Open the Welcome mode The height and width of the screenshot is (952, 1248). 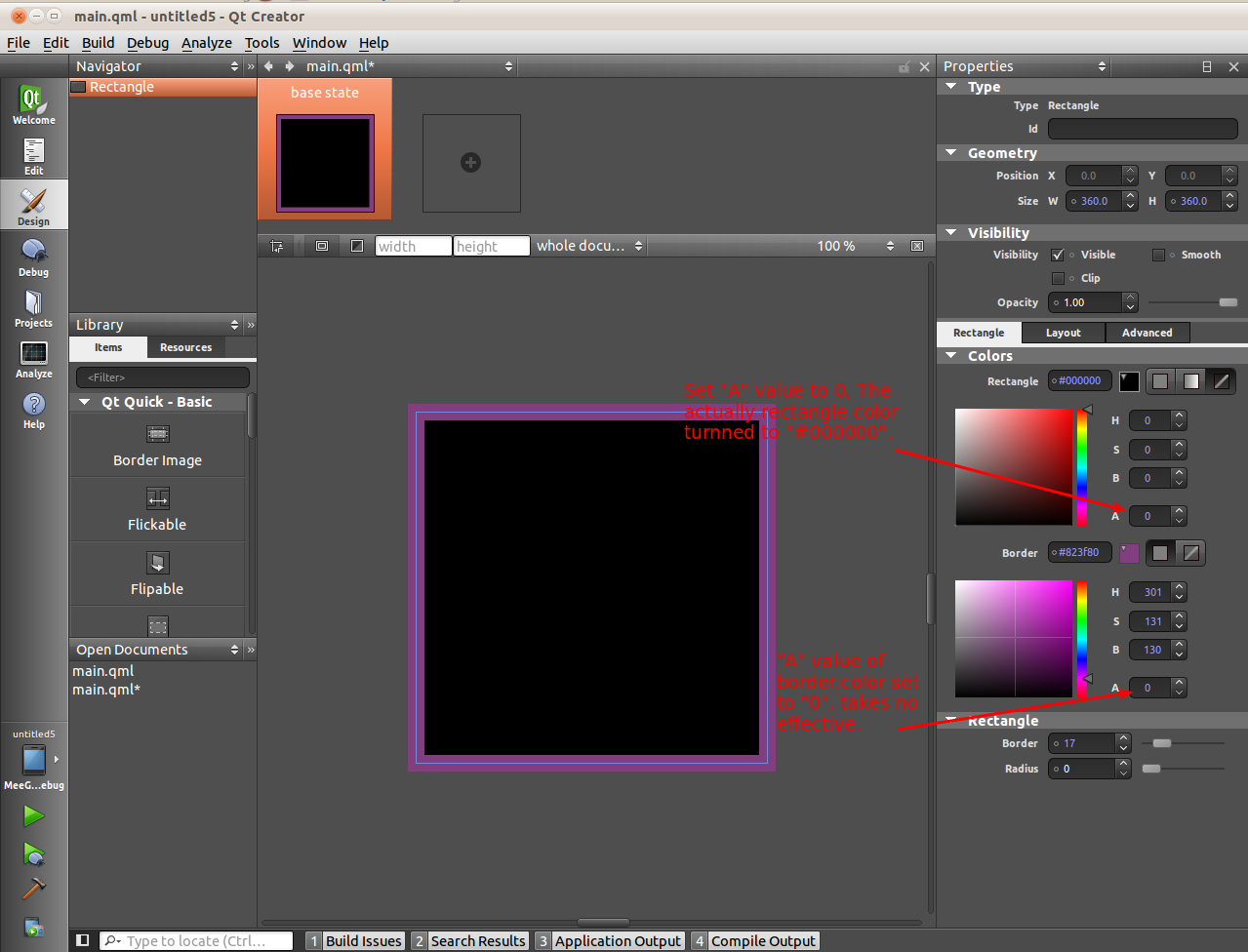pyautogui.click(x=33, y=105)
